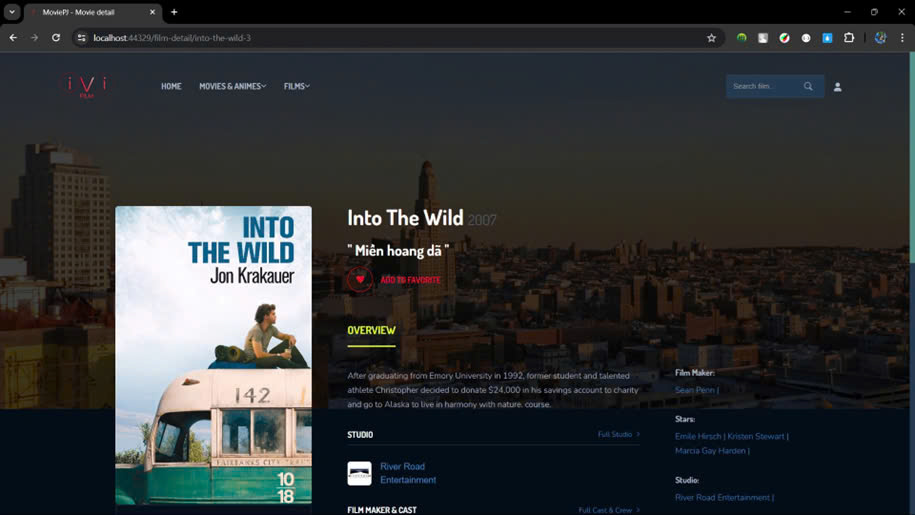Image resolution: width=915 pixels, height=515 pixels.
Task: Open star Marcia Gay Harden link
Action: [710, 451]
